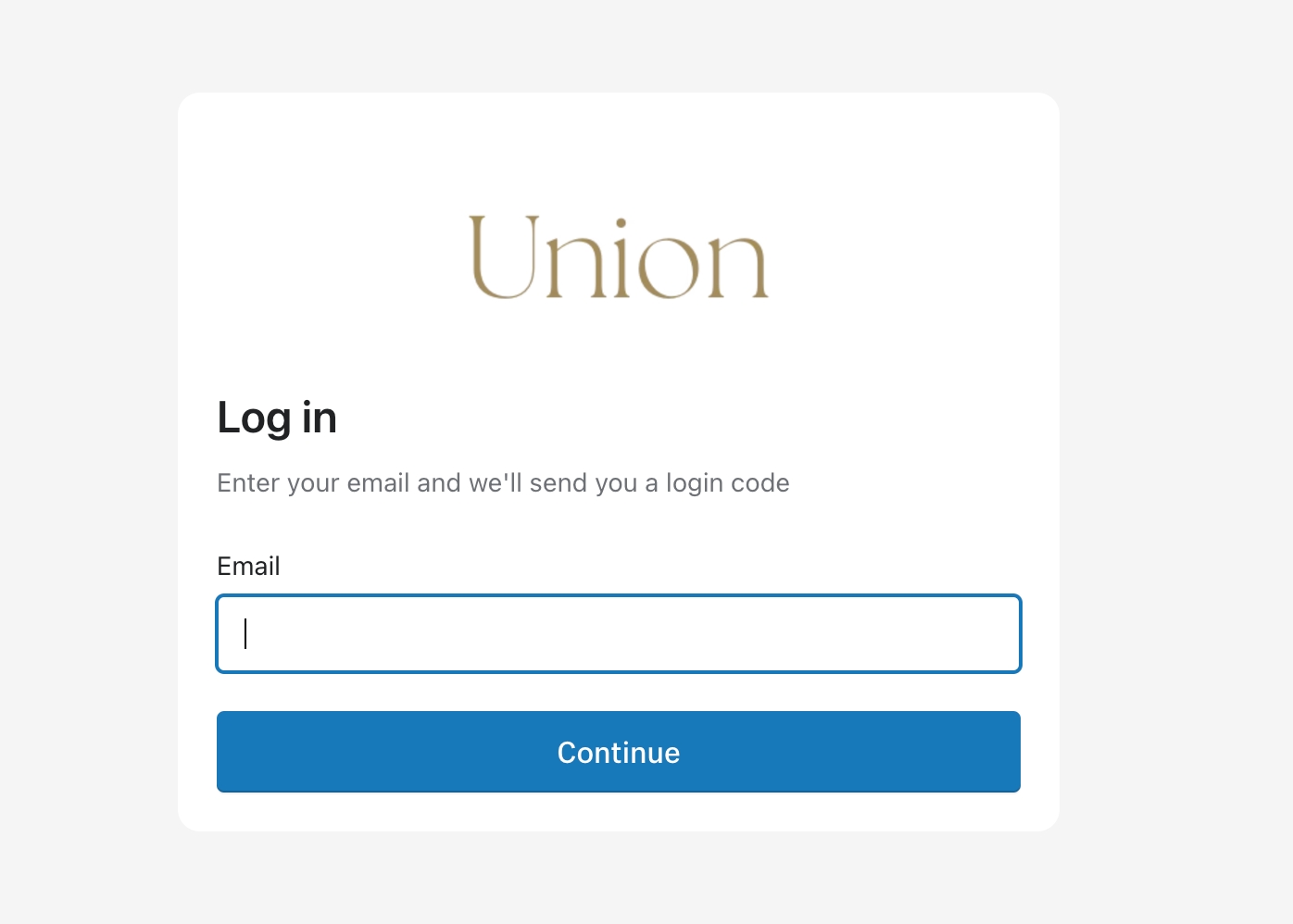Image resolution: width=1293 pixels, height=924 pixels.
Task: Click the word "Continue" on the blue button
Action: (619, 753)
